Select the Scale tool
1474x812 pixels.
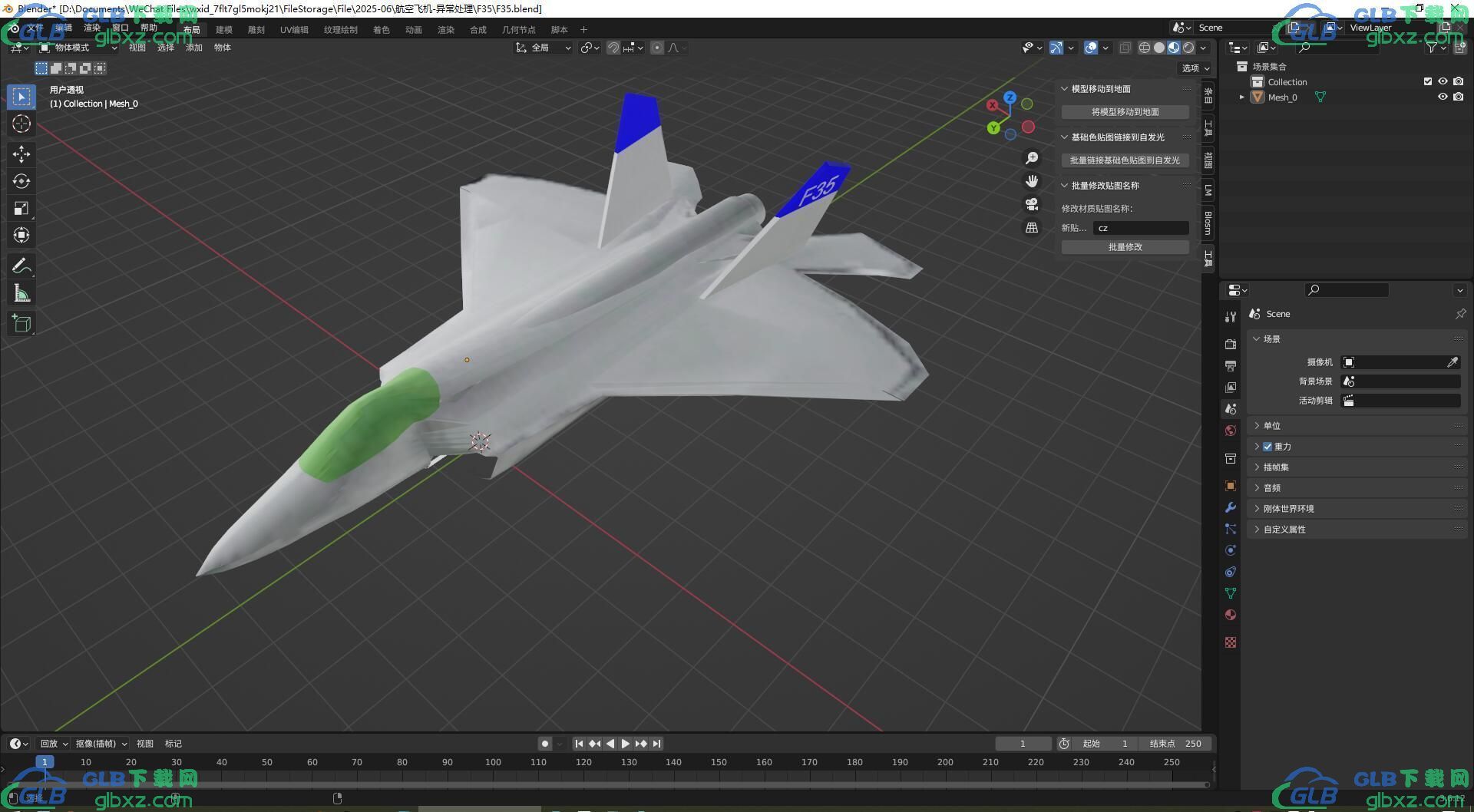[21, 208]
